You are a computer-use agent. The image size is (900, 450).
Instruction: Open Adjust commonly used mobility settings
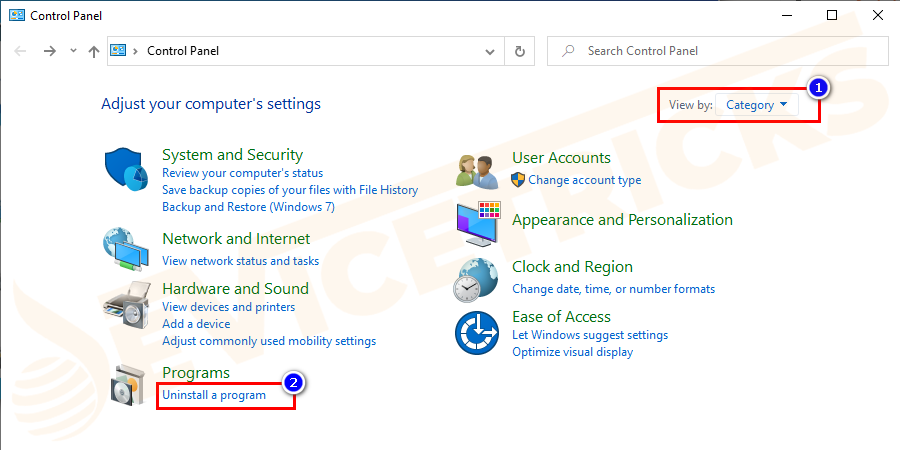point(269,341)
